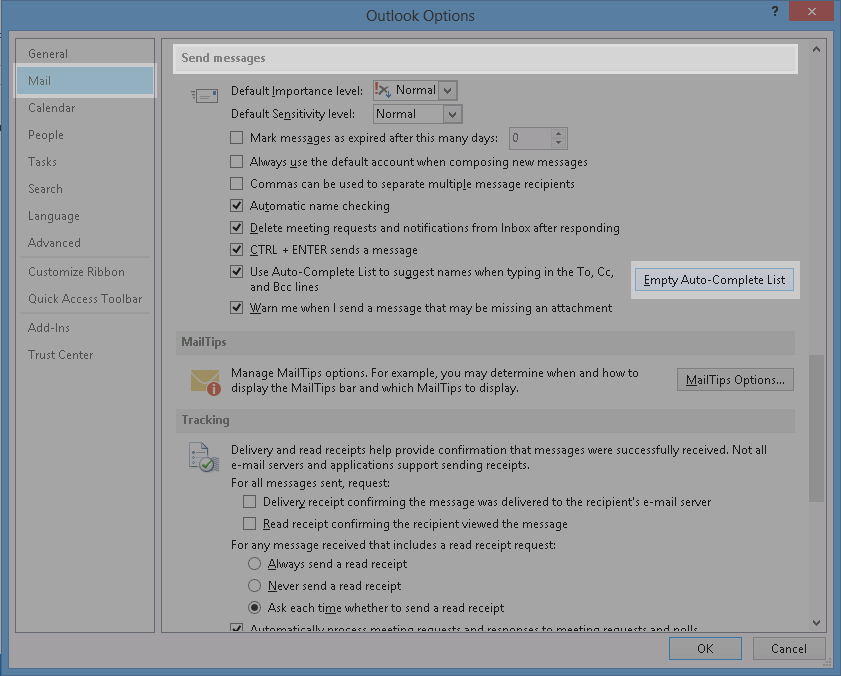This screenshot has height=676, width=841.
Task: Open MailTips Options dialog
Action: tap(735, 379)
